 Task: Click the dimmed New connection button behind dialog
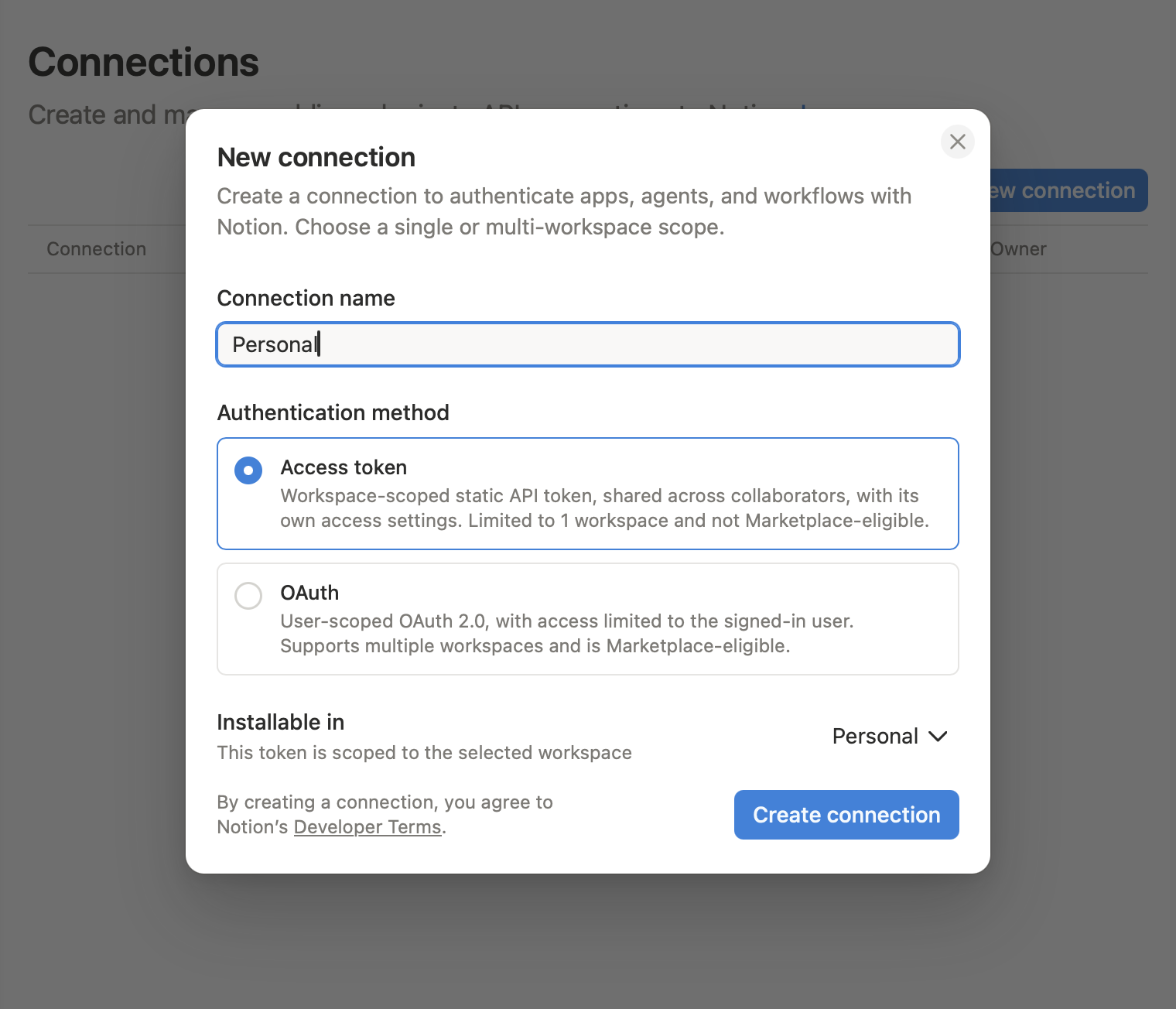(1068, 190)
